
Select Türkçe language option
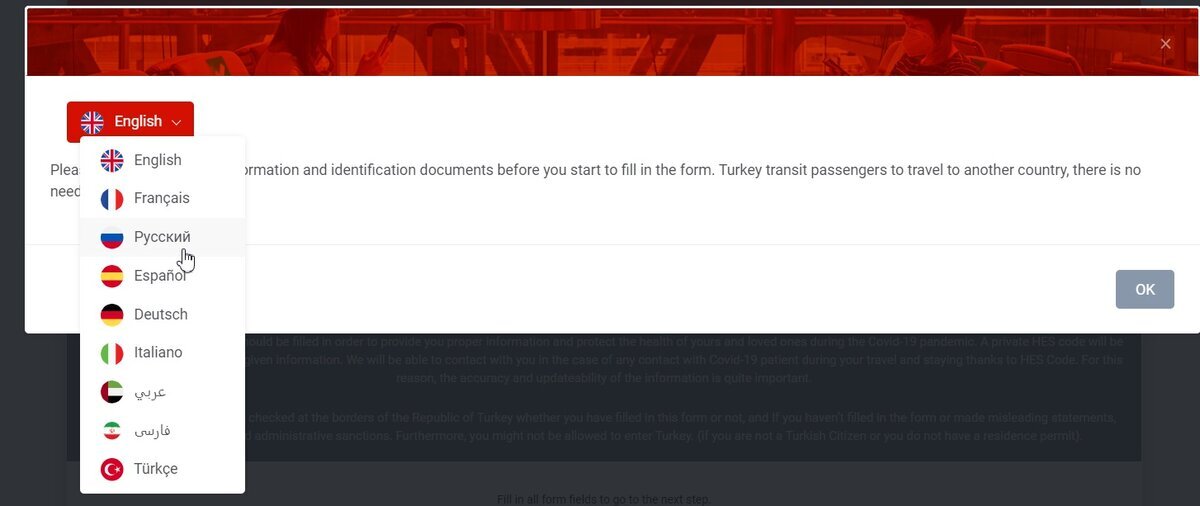[162, 469]
